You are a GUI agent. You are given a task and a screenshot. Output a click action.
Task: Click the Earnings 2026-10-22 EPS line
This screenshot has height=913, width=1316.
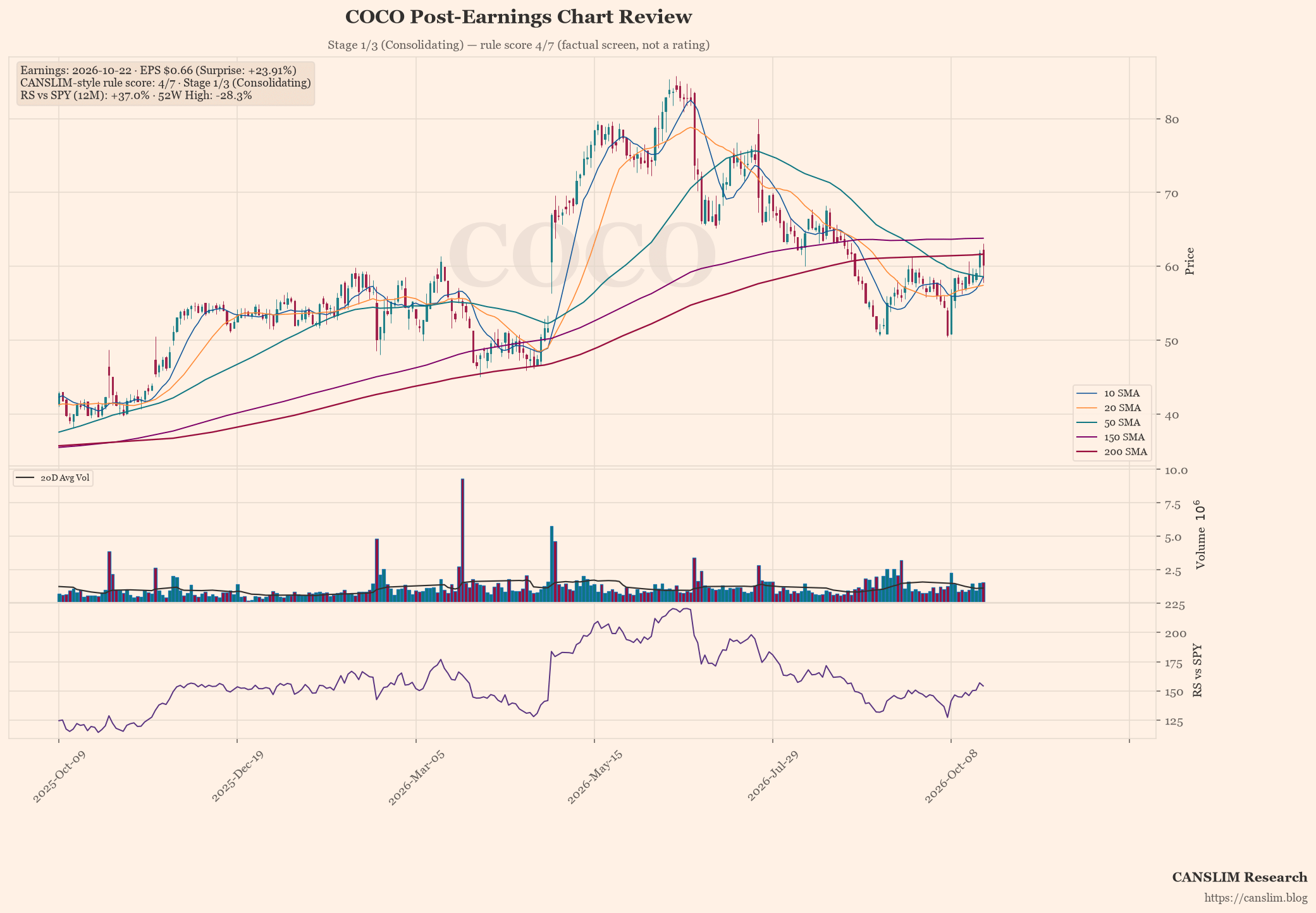tap(158, 70)
